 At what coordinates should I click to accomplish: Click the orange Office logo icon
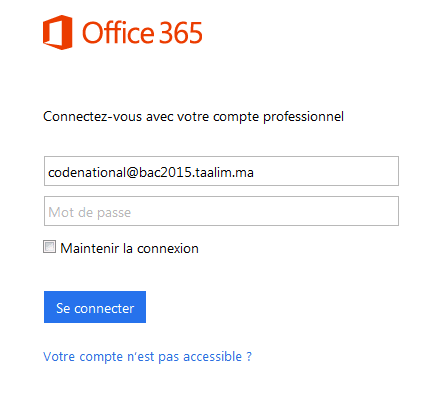point(58,32)
